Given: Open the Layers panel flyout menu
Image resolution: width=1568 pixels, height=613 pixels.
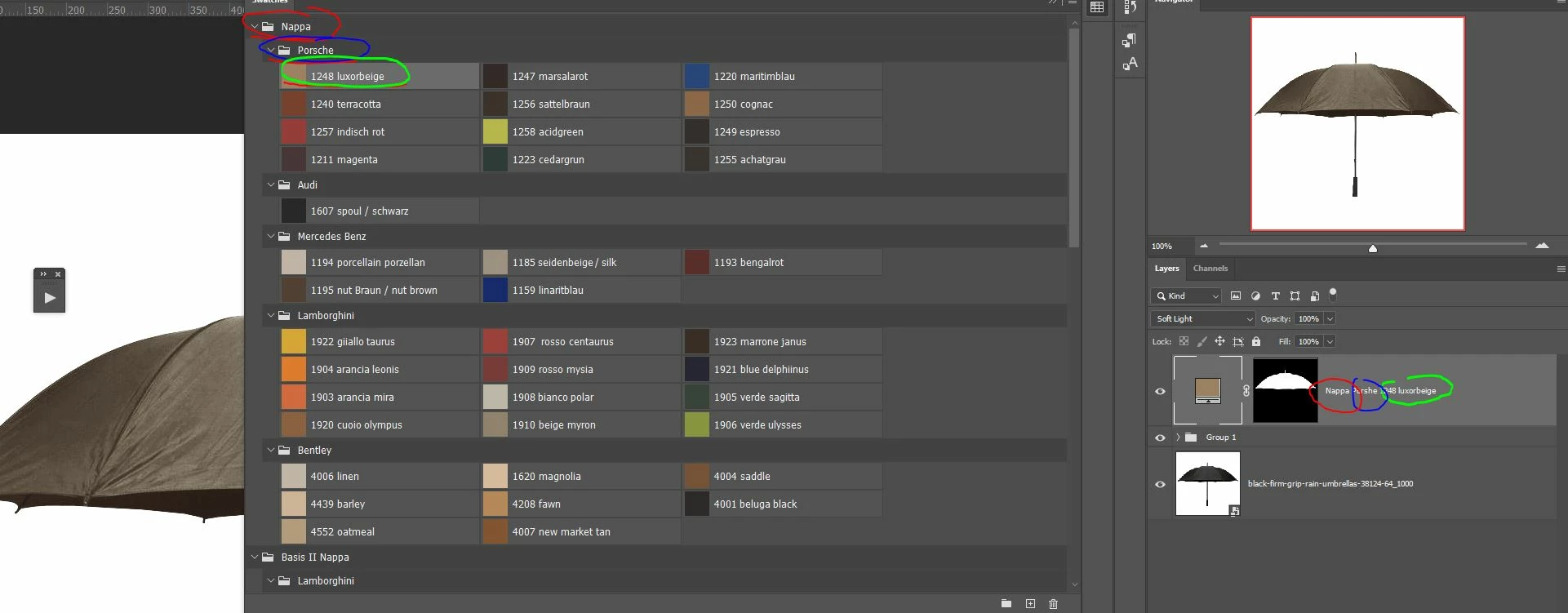Looking at the screenshot, I should 1561,269.
